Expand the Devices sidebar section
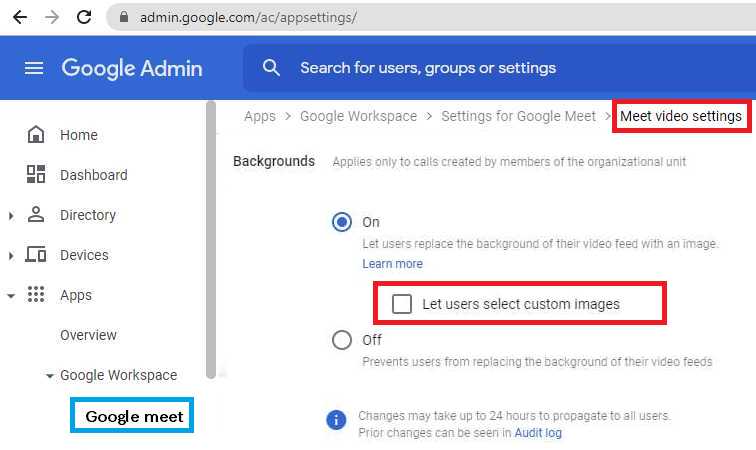Viewport: 756px width, 450px height. [11, 255]
